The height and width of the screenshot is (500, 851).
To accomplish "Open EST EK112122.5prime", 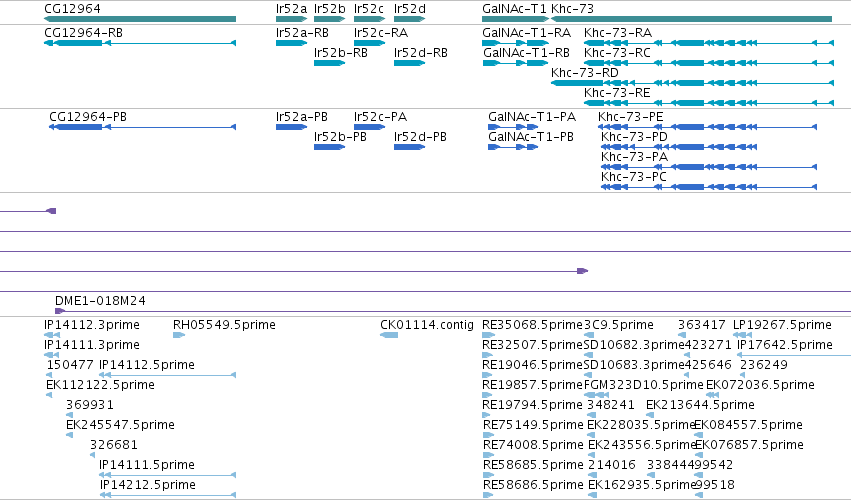I will (100, 385).
